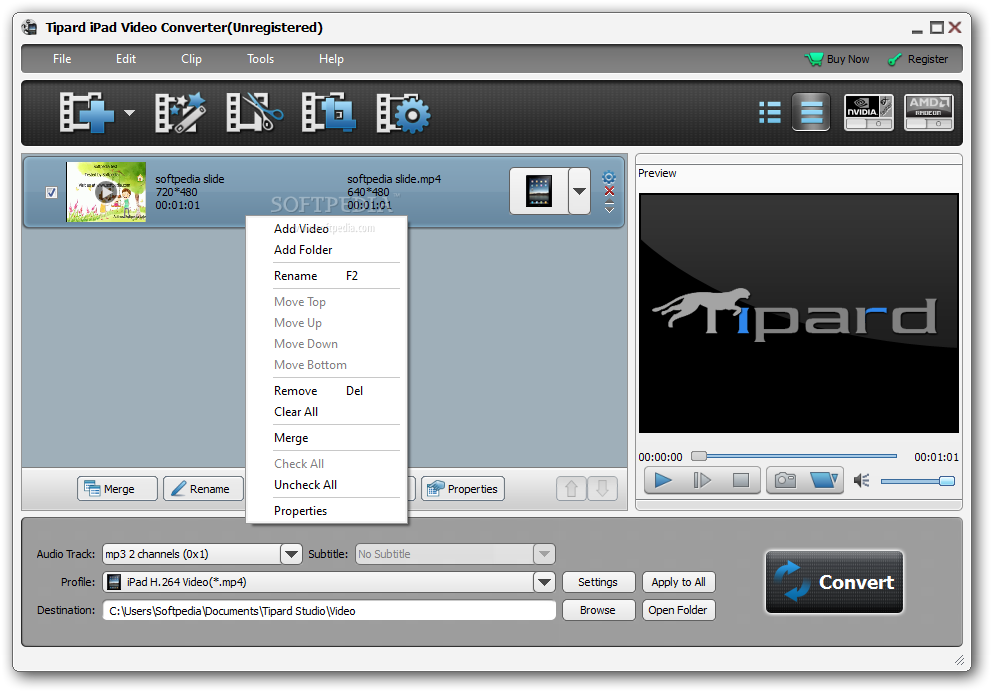Toggle AMD acceleration
Screen dimensions: 992x692
(928, 113)
